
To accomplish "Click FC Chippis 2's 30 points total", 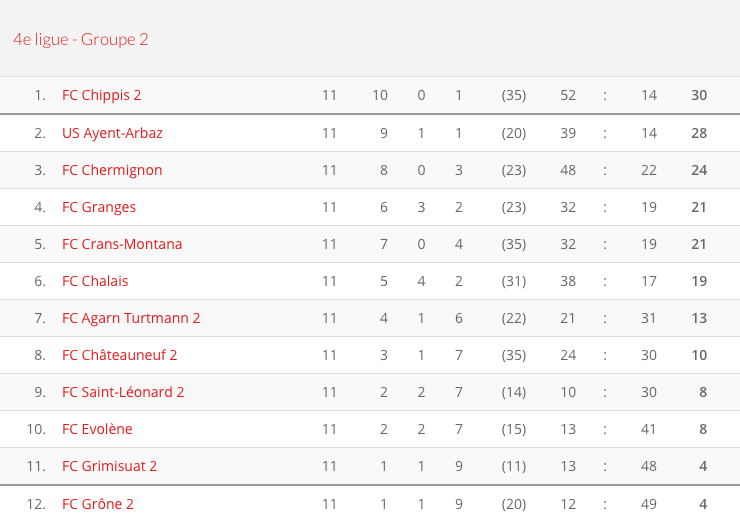I will (699, 95).
